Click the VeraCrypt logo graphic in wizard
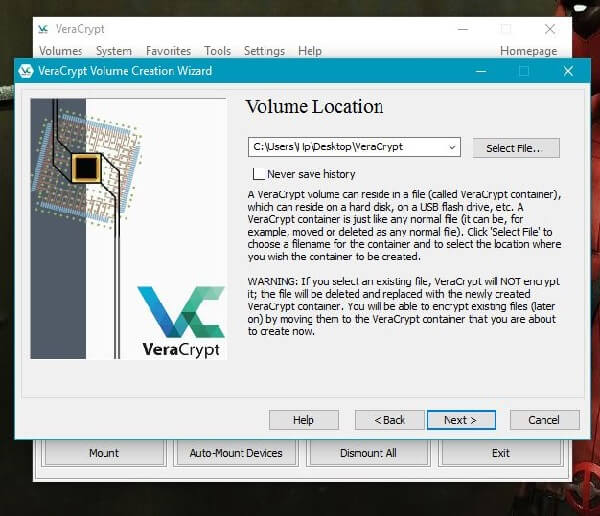This screenshot has height=516, width=600. pos(181,322)
